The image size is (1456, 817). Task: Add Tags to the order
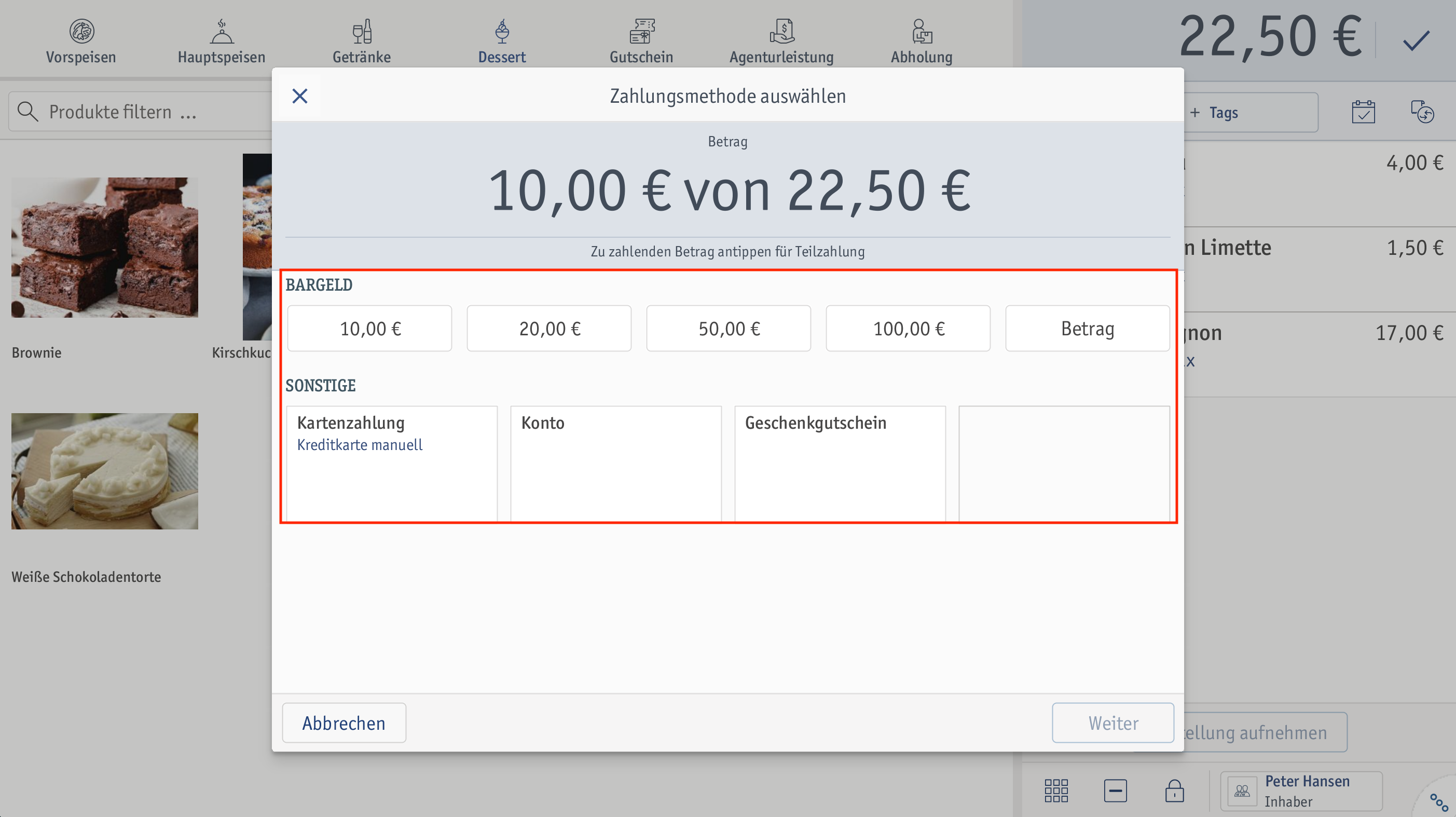tap(1251, 113)
